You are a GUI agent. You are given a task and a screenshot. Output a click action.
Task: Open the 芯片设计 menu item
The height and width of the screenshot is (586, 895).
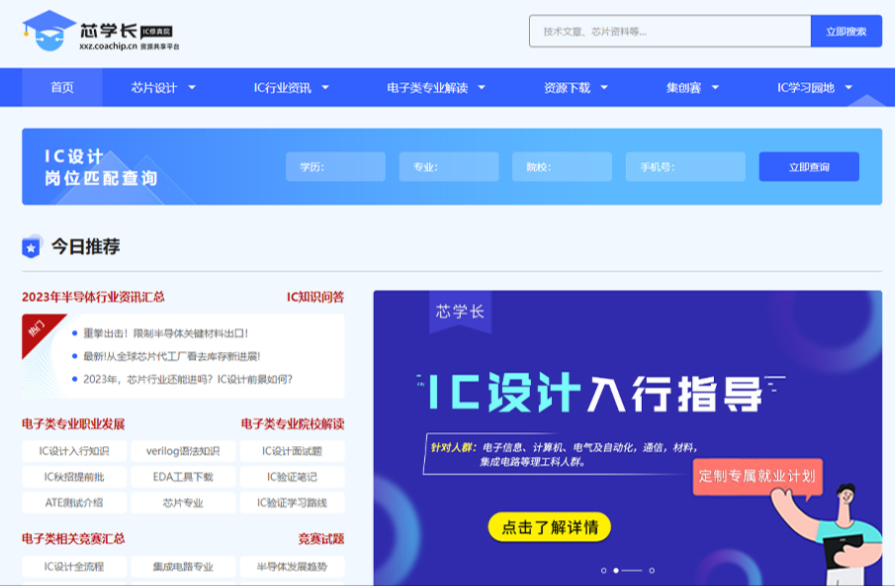(154, 87)
